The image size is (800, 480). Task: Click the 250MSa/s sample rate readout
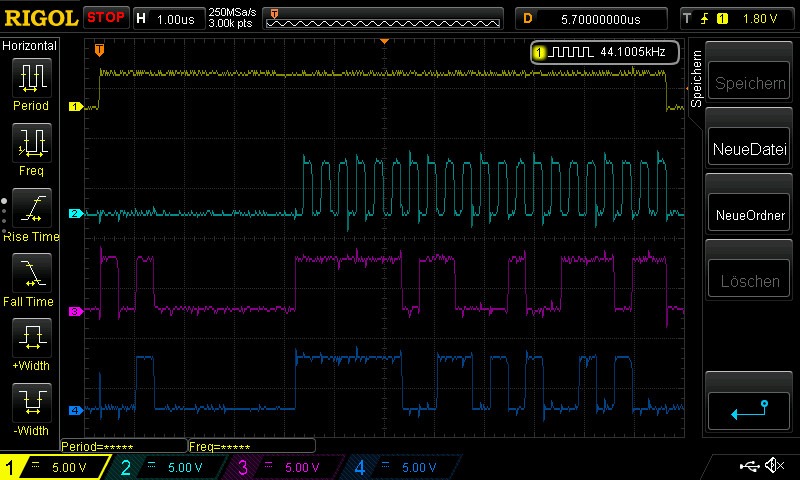coord(232,12)
